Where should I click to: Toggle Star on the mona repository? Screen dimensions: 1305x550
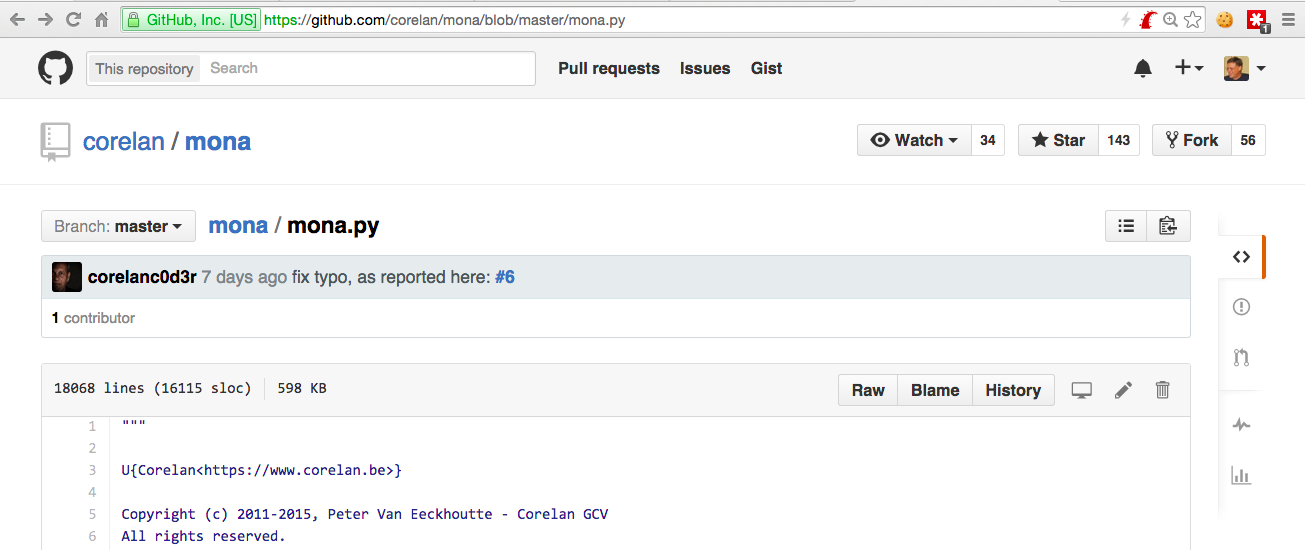pos(1058,140)
